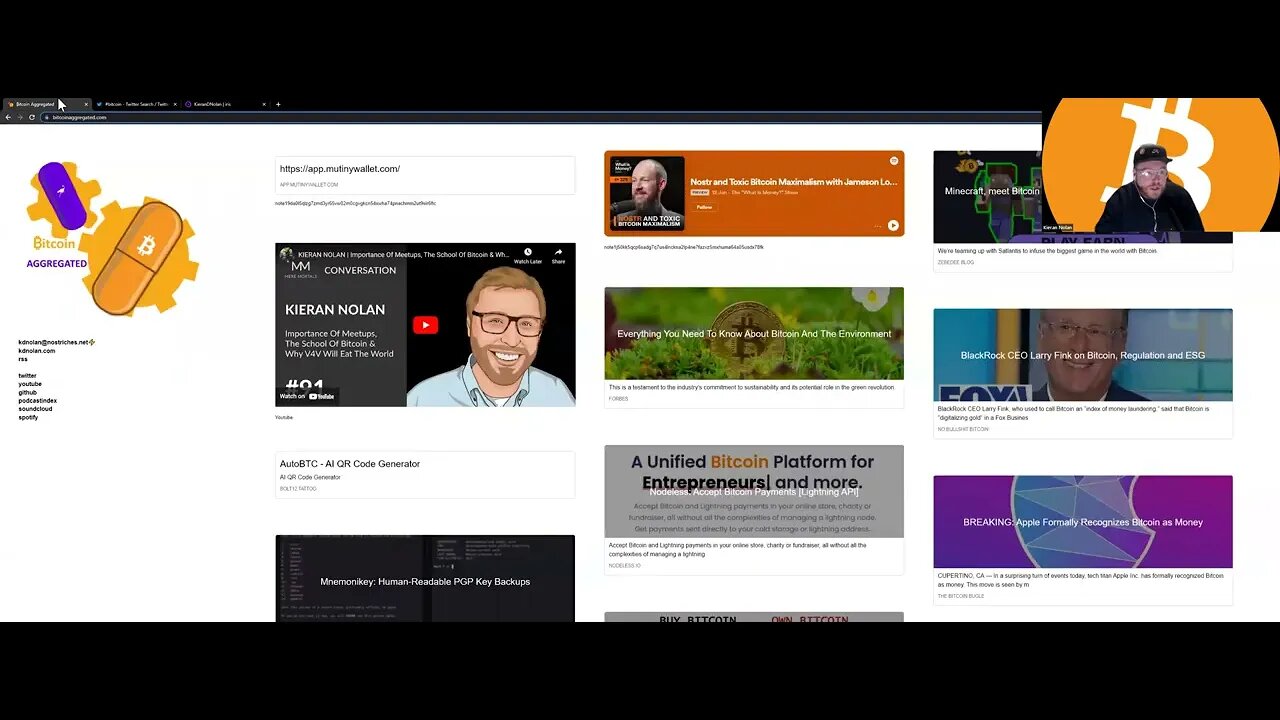The height and width of the screenshot is (720, 1280).
Task: Open a new browser tab with plus icon
Action: [x=278, y=104]
